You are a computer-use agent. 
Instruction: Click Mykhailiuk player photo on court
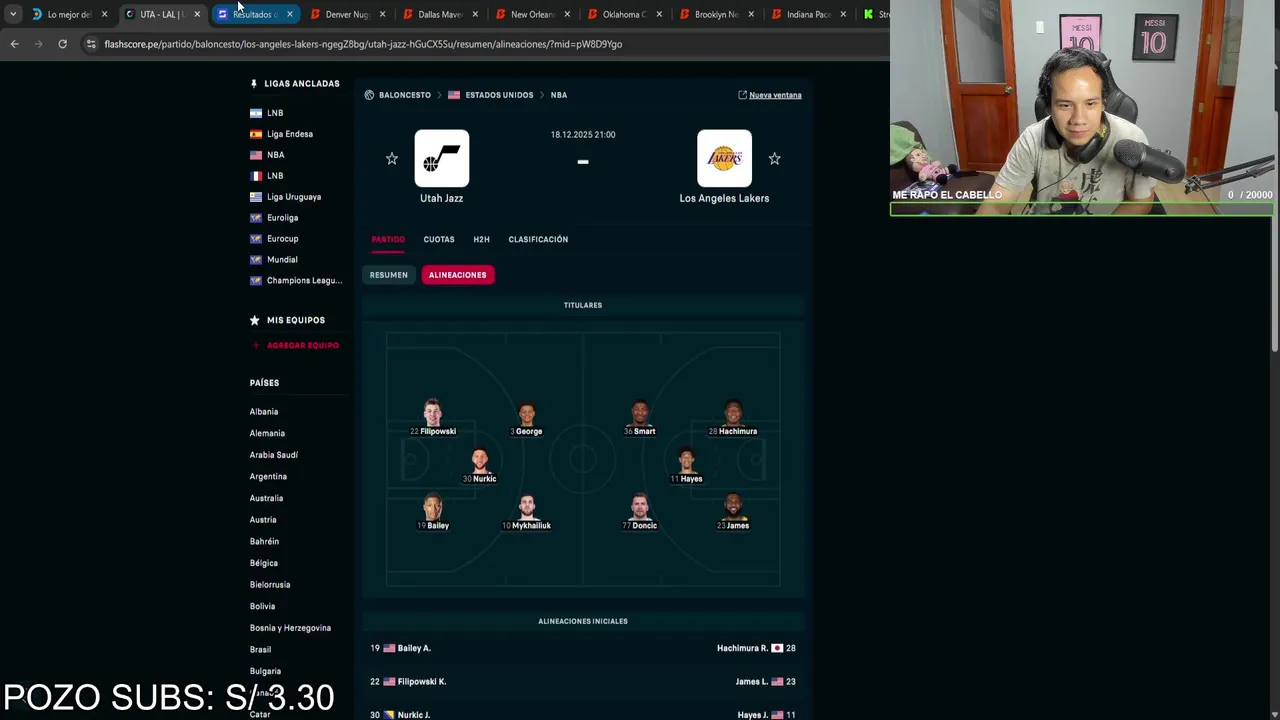pyautogui.click(x=527, y=507)
